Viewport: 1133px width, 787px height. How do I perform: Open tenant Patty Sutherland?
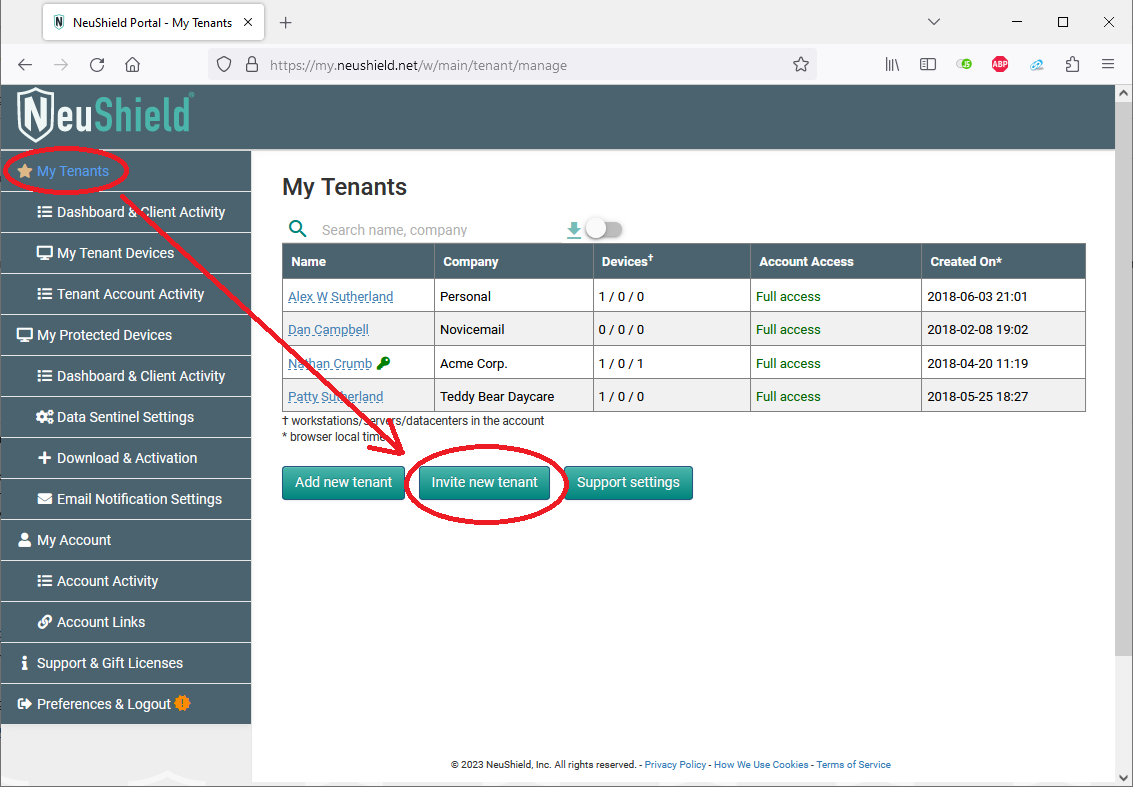tap(335, 397)
